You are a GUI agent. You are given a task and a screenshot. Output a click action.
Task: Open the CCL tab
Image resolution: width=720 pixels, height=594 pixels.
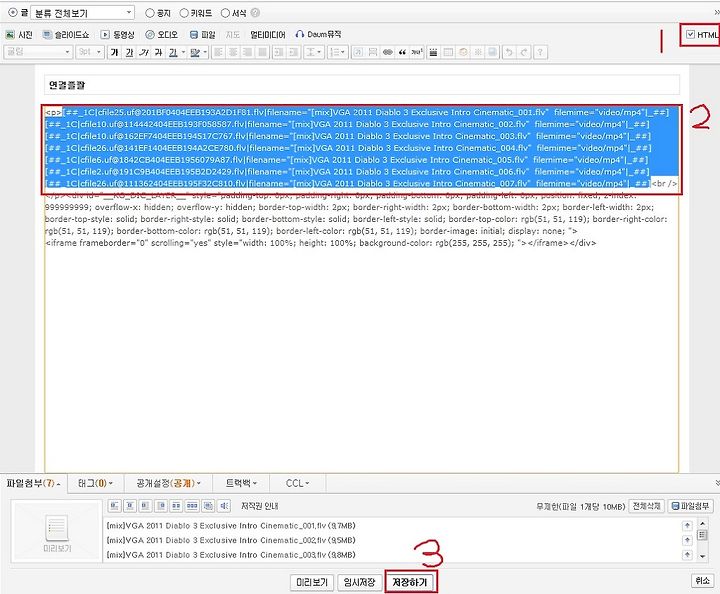coord(298,483)
